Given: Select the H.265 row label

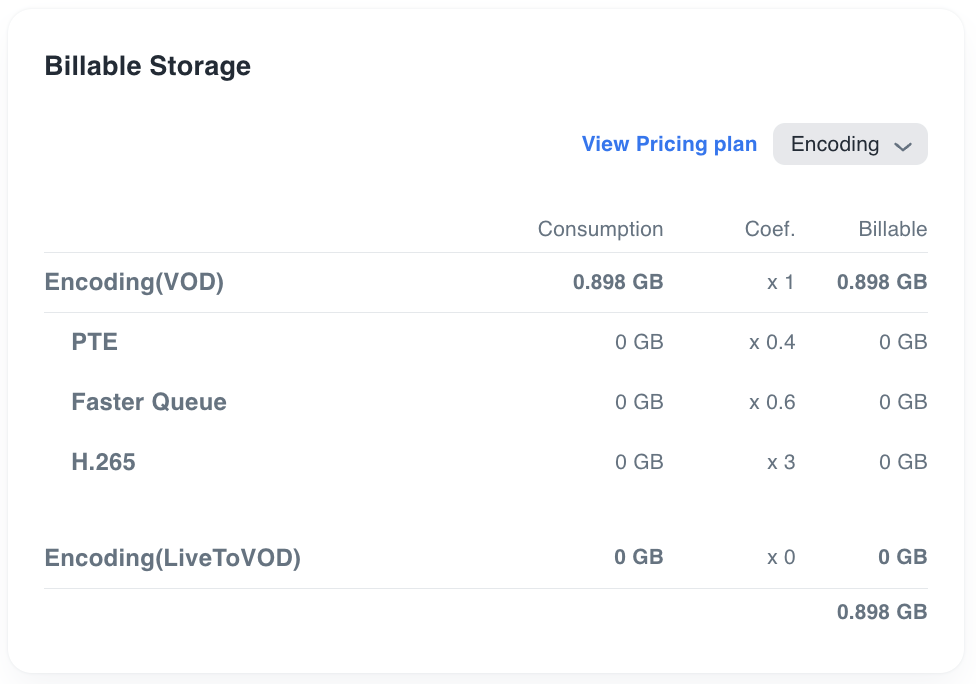Looking at the screenshot, I should point(103,462).
